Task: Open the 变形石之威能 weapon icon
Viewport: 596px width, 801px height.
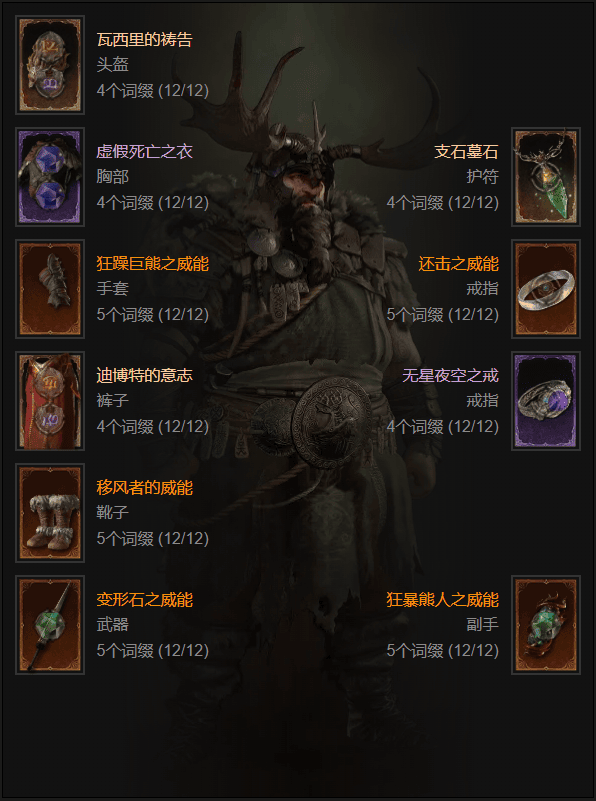Action: 50,625
